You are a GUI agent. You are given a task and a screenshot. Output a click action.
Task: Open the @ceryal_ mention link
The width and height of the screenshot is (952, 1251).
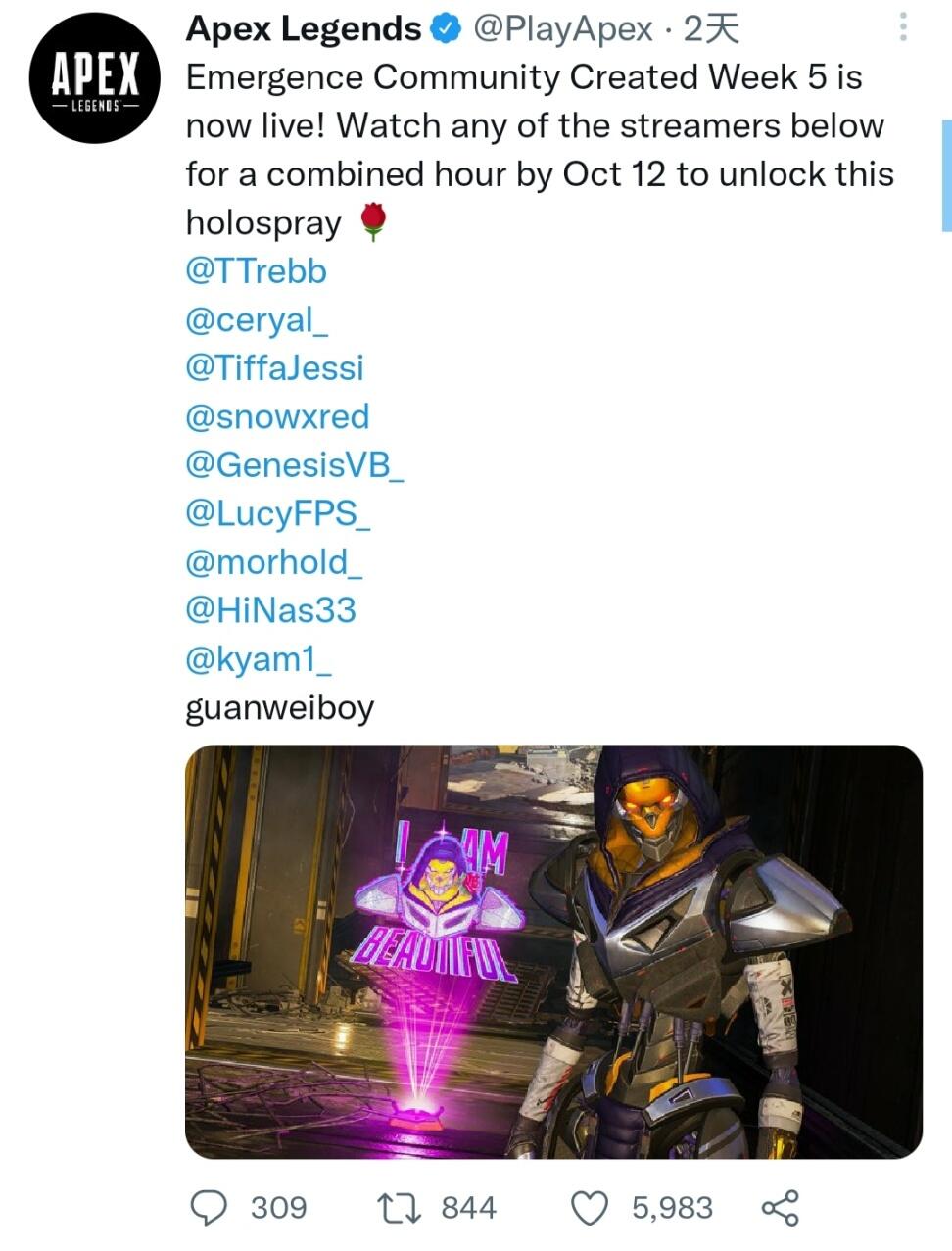[258, 319]
